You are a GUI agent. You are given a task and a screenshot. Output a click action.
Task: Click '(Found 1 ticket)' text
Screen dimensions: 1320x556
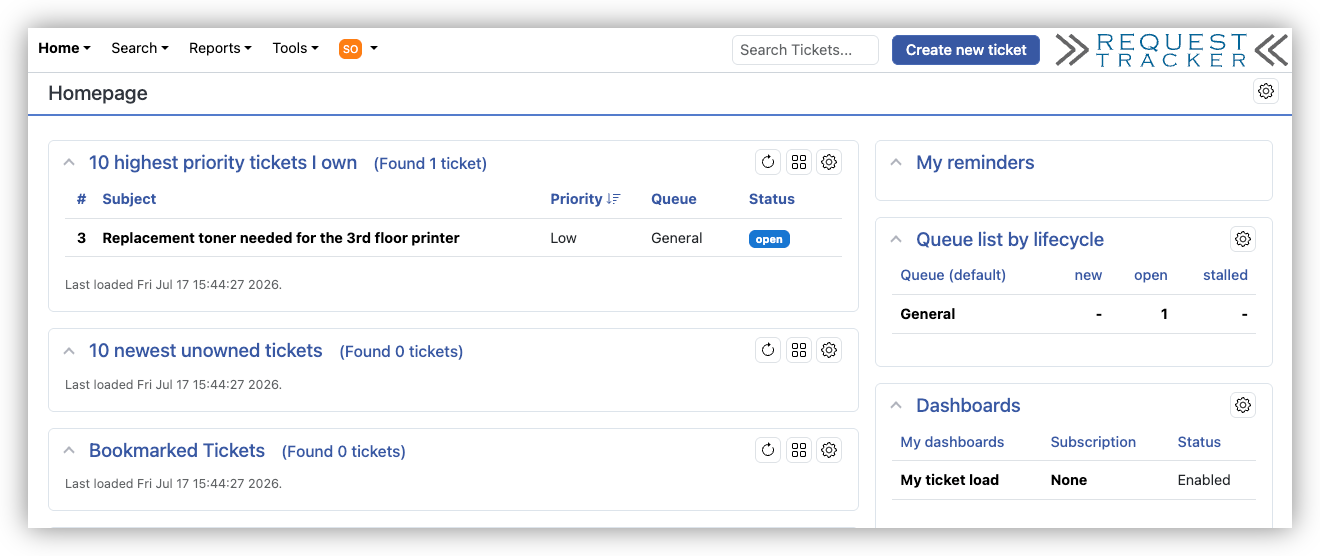tap(430, 164)
